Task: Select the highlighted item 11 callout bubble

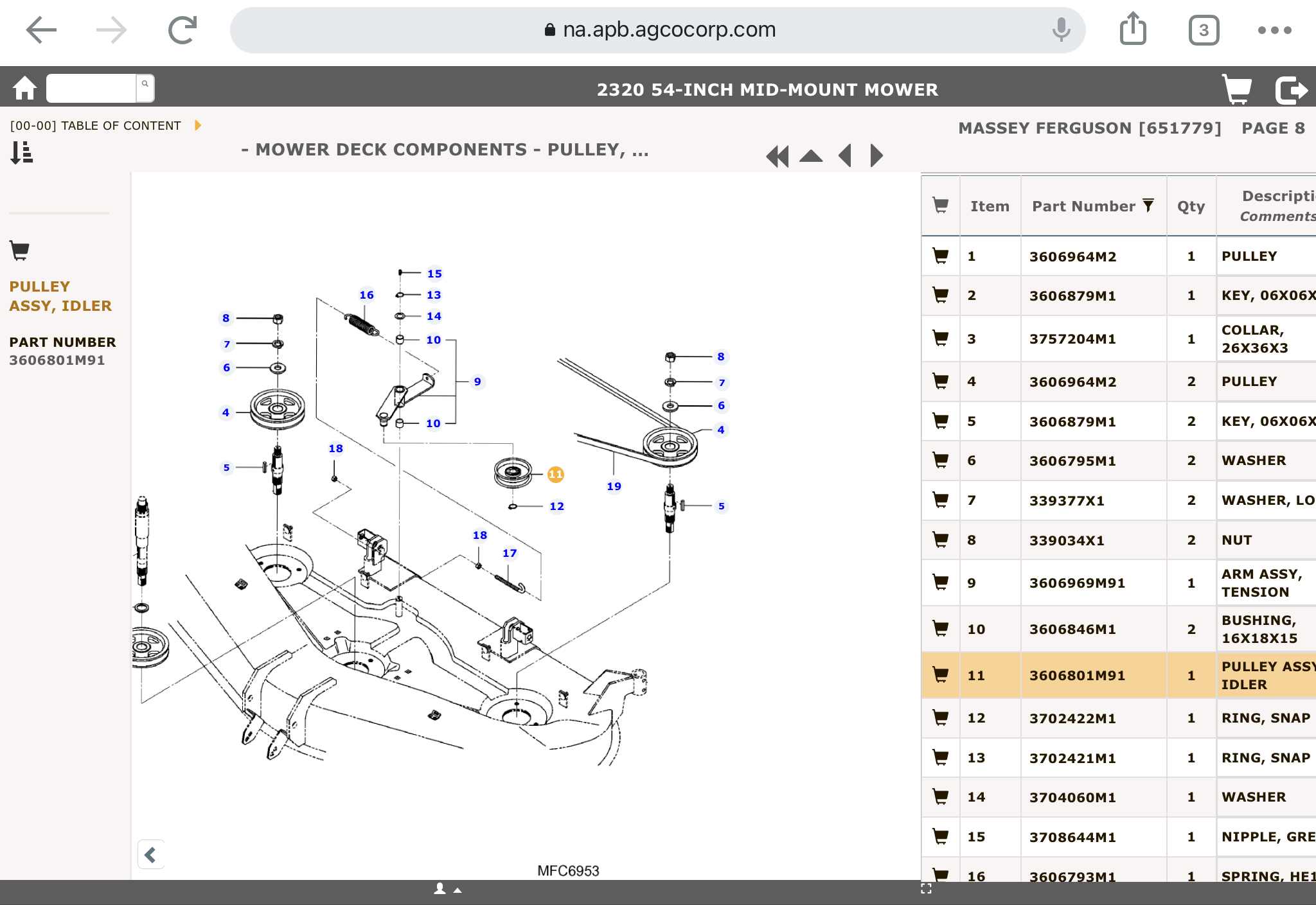Action: 555,475
